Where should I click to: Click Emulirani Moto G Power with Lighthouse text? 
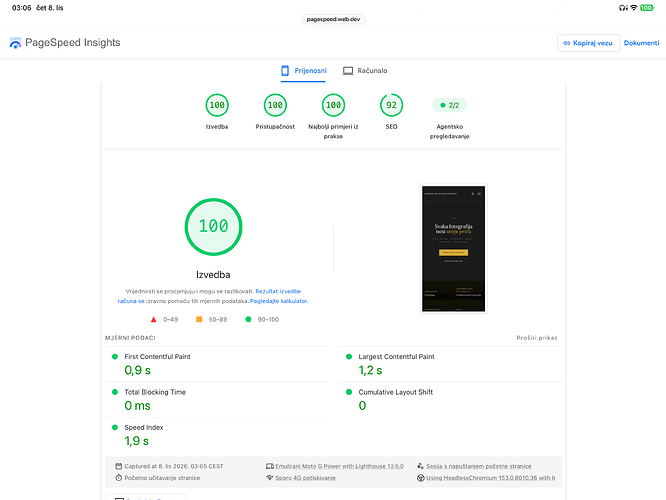[339, 466]
